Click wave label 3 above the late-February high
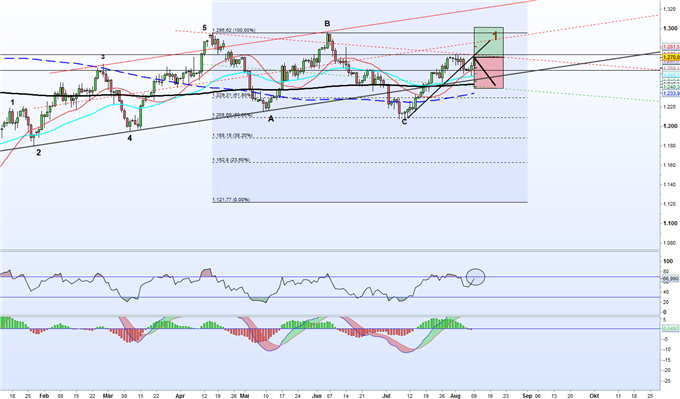This screenshot has height=399, width=680. [x=103, y=57]
